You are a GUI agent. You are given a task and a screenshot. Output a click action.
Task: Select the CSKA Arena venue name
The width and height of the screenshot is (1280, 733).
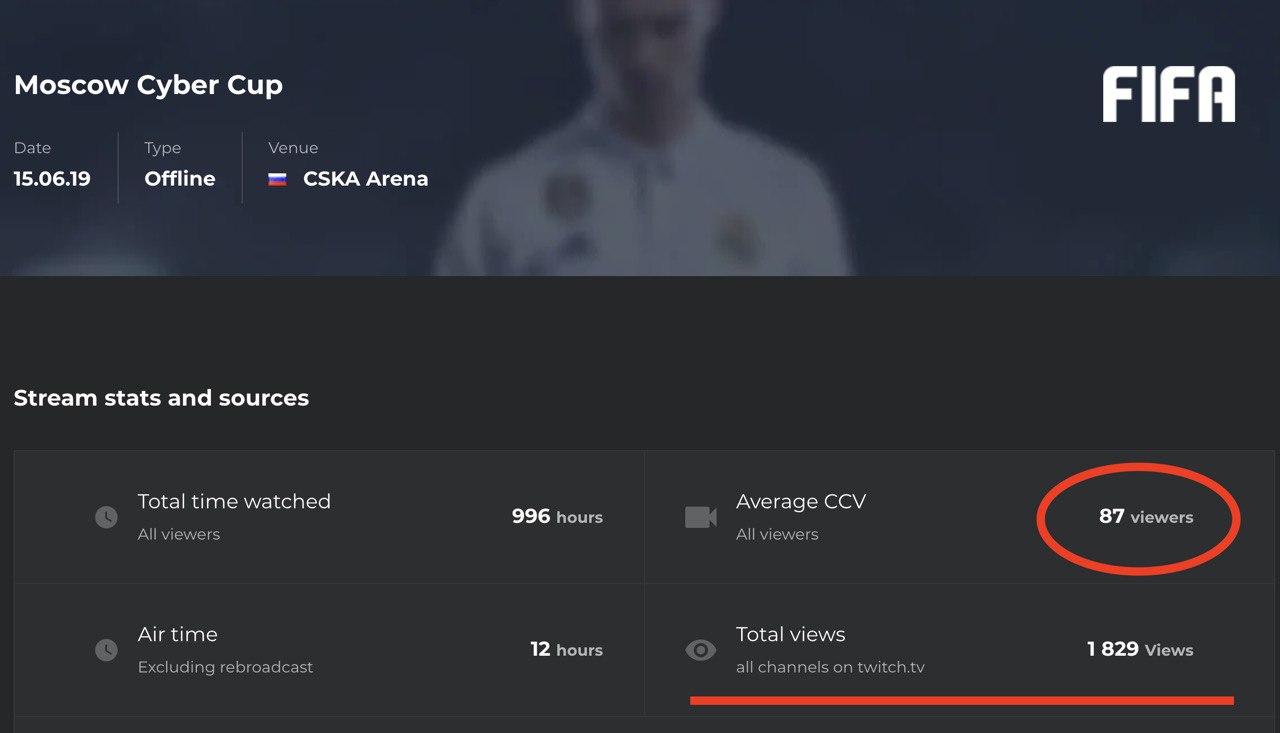pyautogui.click(x=365, y=179)
